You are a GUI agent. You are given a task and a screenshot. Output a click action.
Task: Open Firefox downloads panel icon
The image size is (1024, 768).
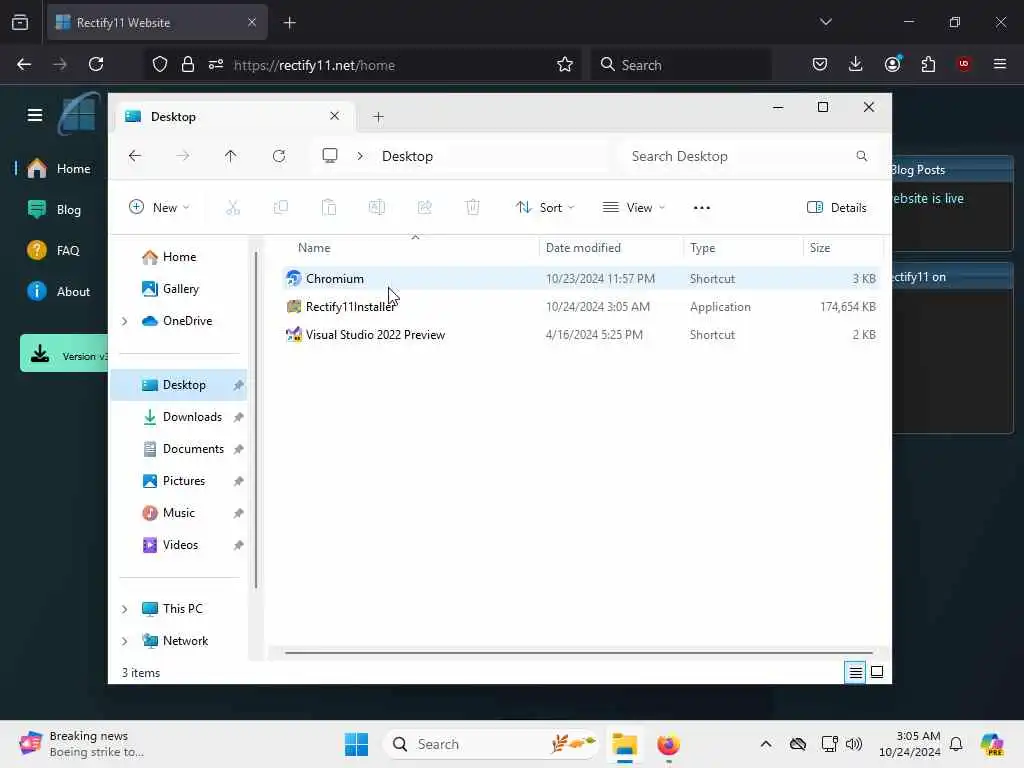pyautogui.click(x=856, y=64)
